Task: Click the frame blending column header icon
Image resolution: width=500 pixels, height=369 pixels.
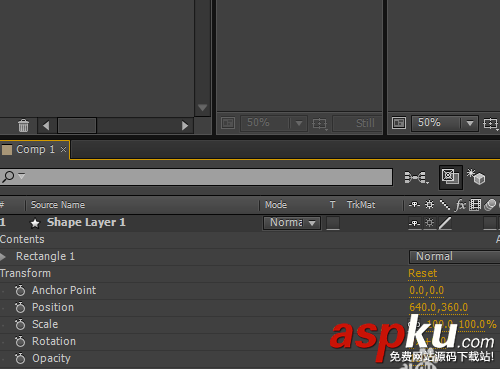Action: [x=475, y=205]
